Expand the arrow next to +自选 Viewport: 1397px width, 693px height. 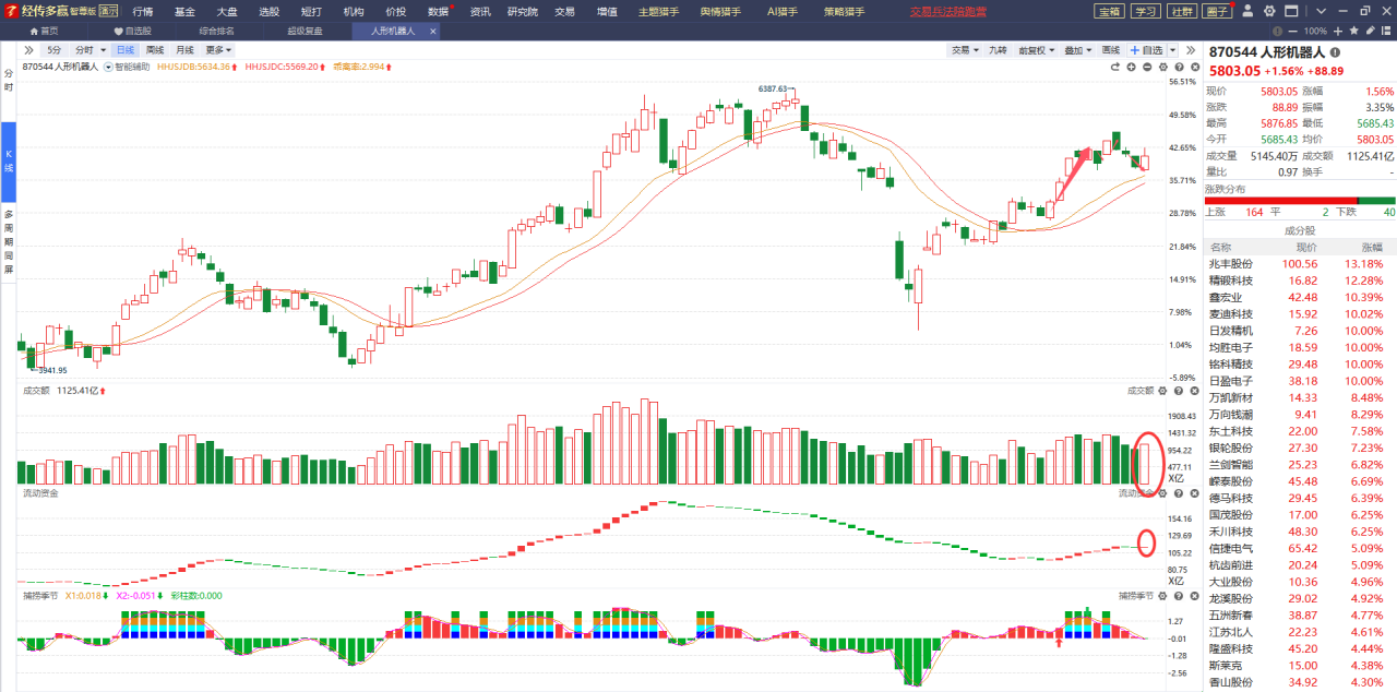(x=1172, y=50)
